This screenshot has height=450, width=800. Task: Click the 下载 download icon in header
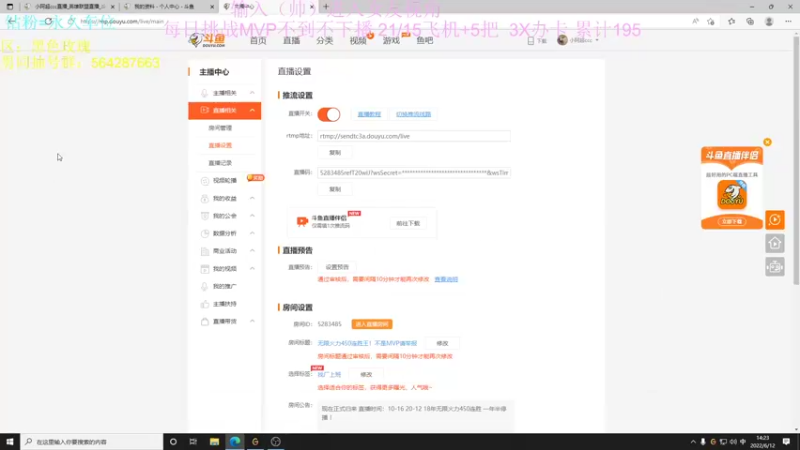531,41
